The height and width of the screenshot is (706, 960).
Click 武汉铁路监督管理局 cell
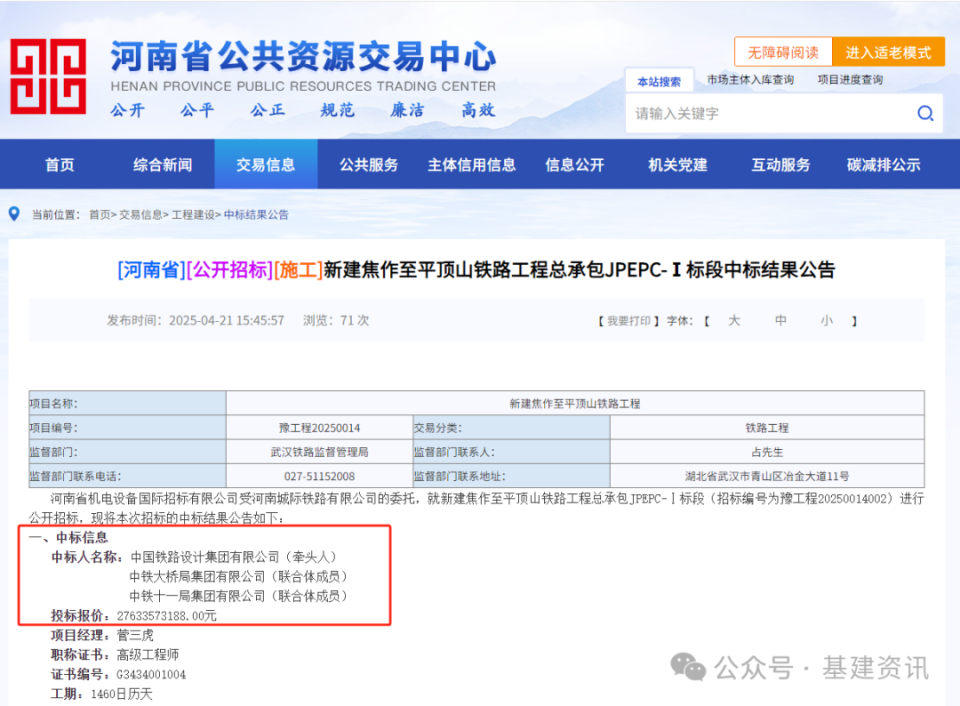[320, 452]
